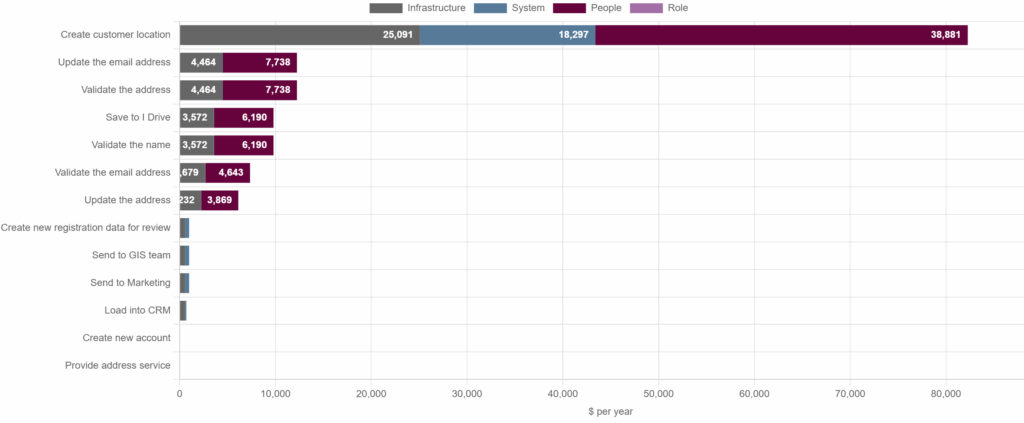This screenshot has height=423, width=1024.
Task: Select the 38,881 People bar segment
Action: (780, 35)
